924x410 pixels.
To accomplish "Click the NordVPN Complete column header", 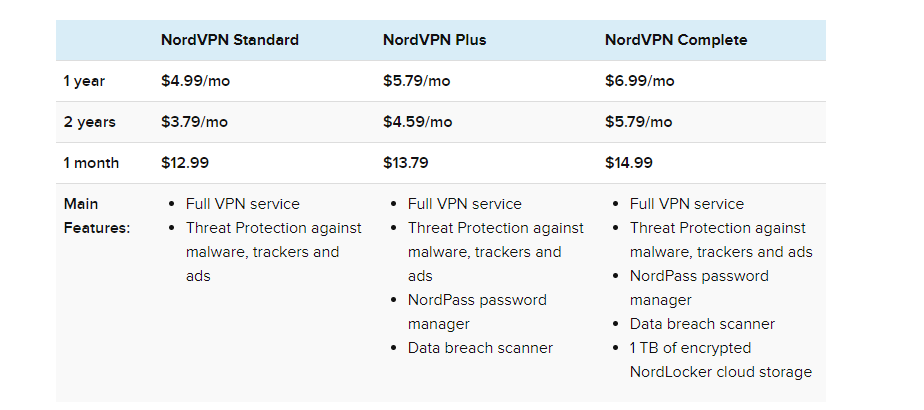I will pos(676,40).
